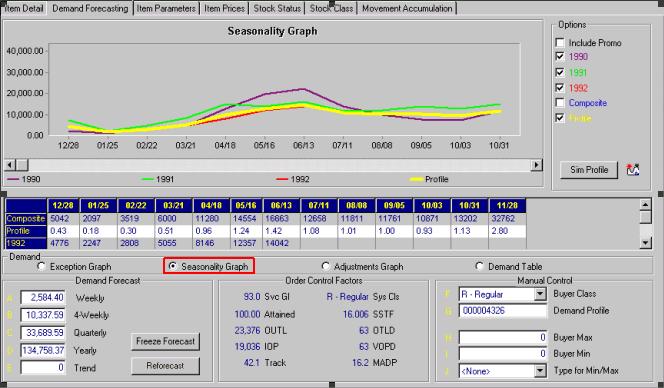The height and width of the screenshot is (388, 664).
Task: Click the data table's up scroll arrow
Action: [645, 205]
